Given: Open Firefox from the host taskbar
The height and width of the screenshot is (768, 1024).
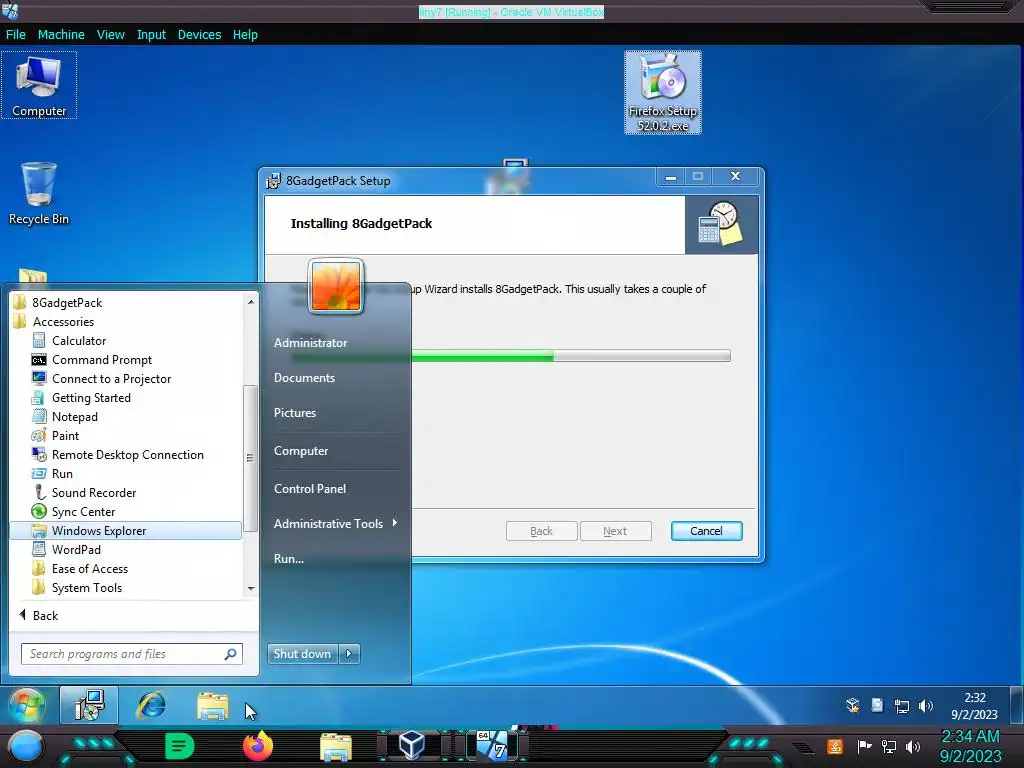Looking at the screenshot, I should coord(258,746).
